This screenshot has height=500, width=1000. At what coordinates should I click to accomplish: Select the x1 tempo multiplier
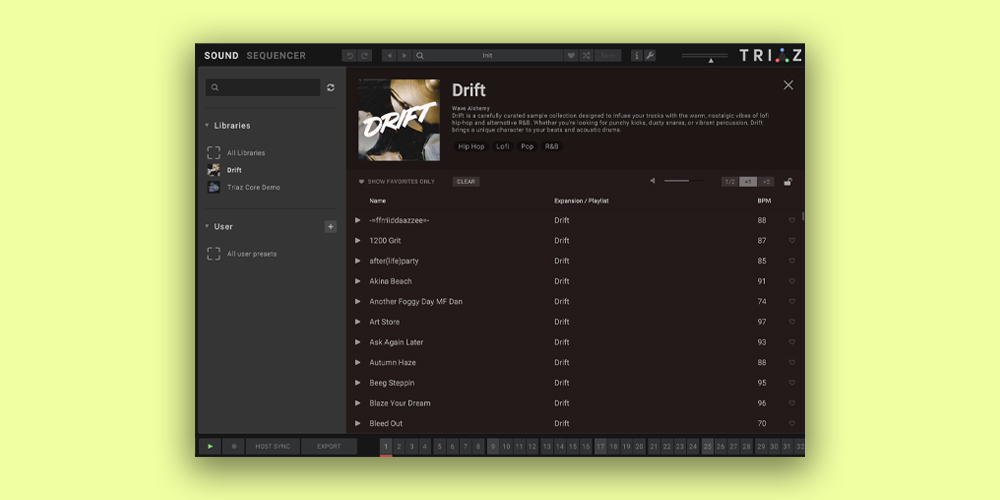tap(748, 182)
